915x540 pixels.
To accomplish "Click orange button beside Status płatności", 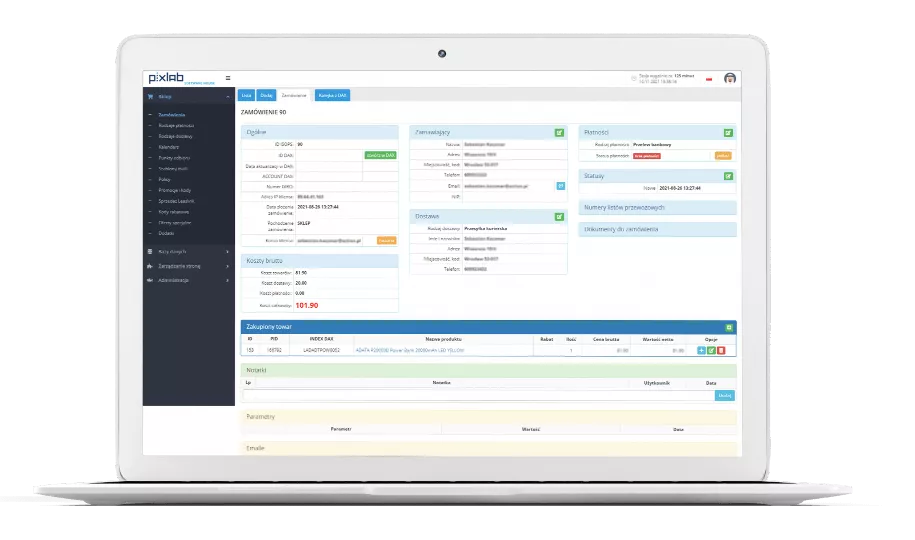I will (722, 156).
